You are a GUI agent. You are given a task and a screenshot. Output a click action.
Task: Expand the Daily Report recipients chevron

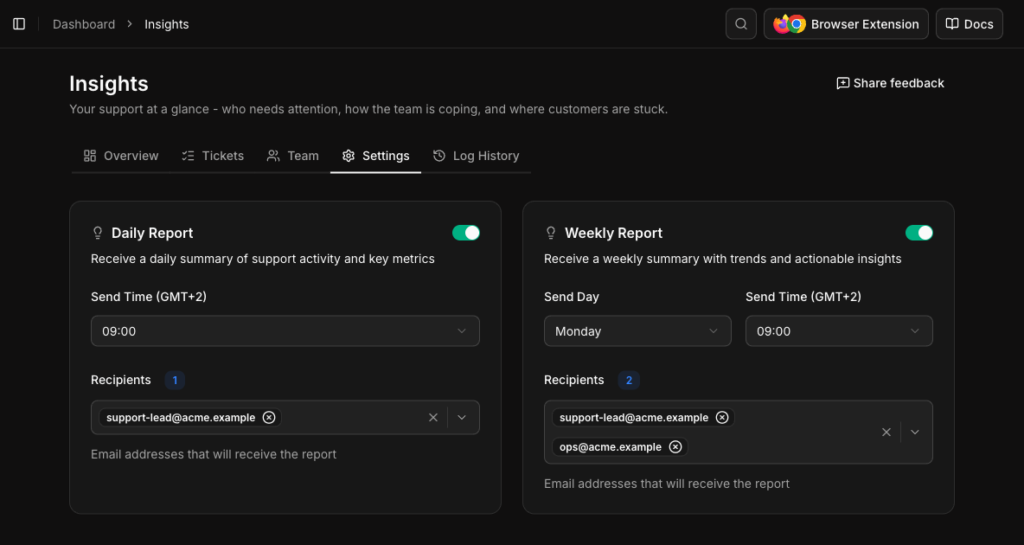point(462,418)
